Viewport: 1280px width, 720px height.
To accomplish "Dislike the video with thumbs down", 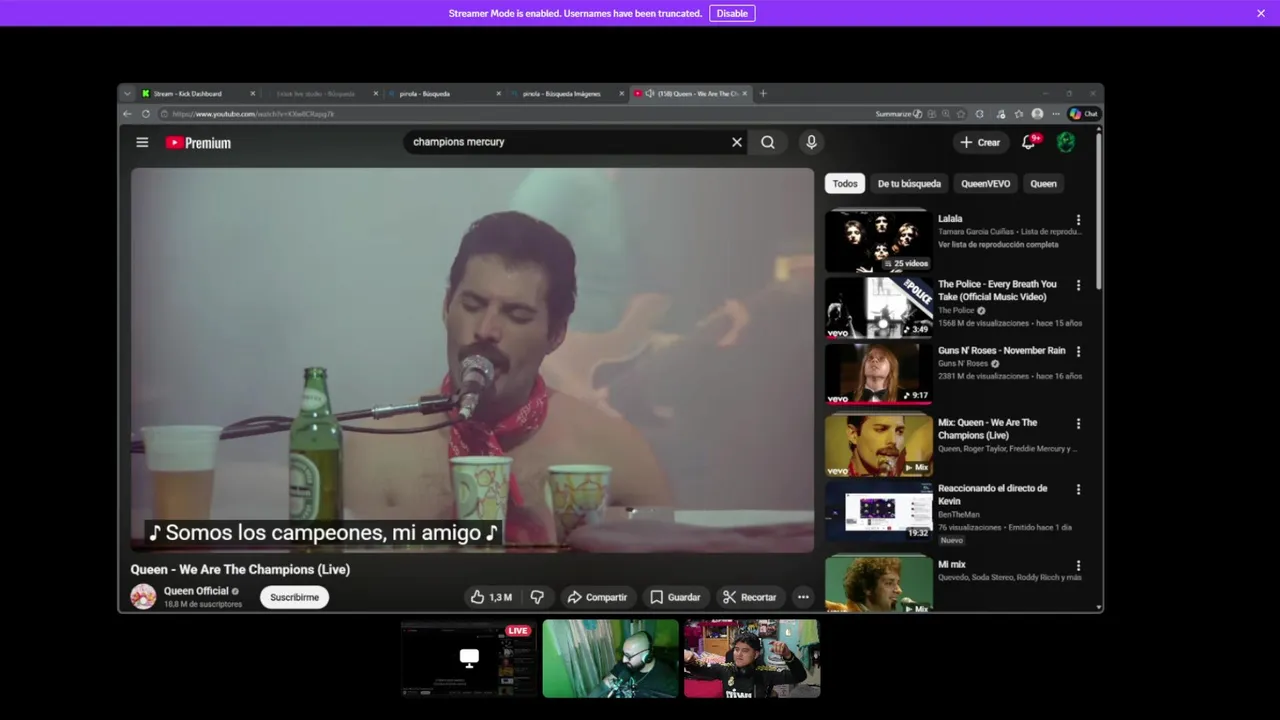I will (x=537, y=597).
